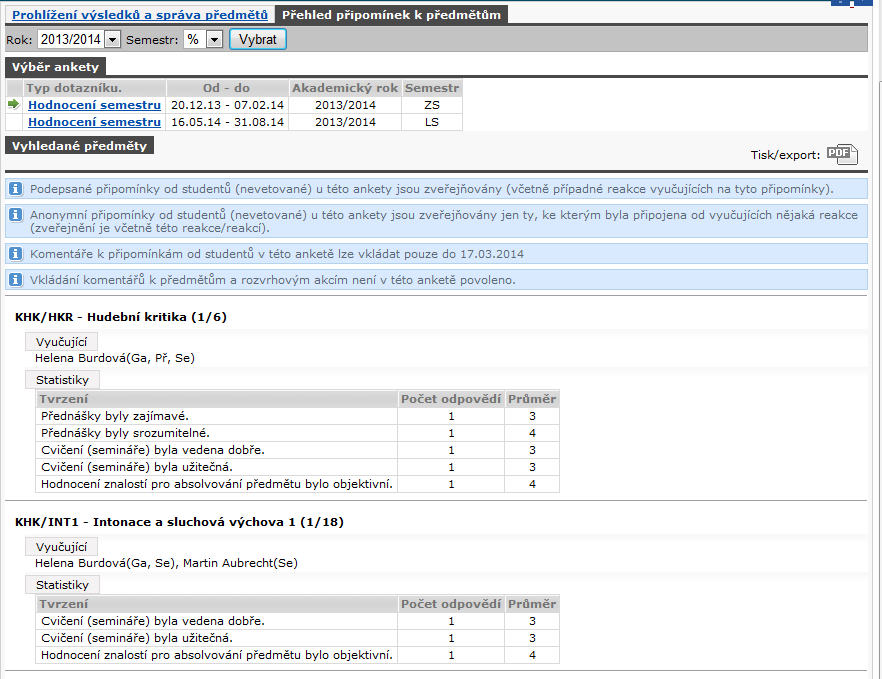
Task: Select KHK/HKR row Cvičení byla užitečná
Action: (x=298, y=467)
